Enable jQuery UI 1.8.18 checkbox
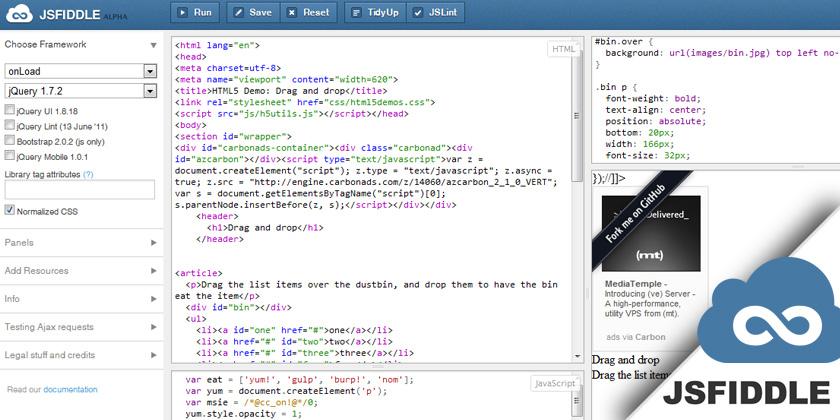The image size is (840, 420). point(9,110)
